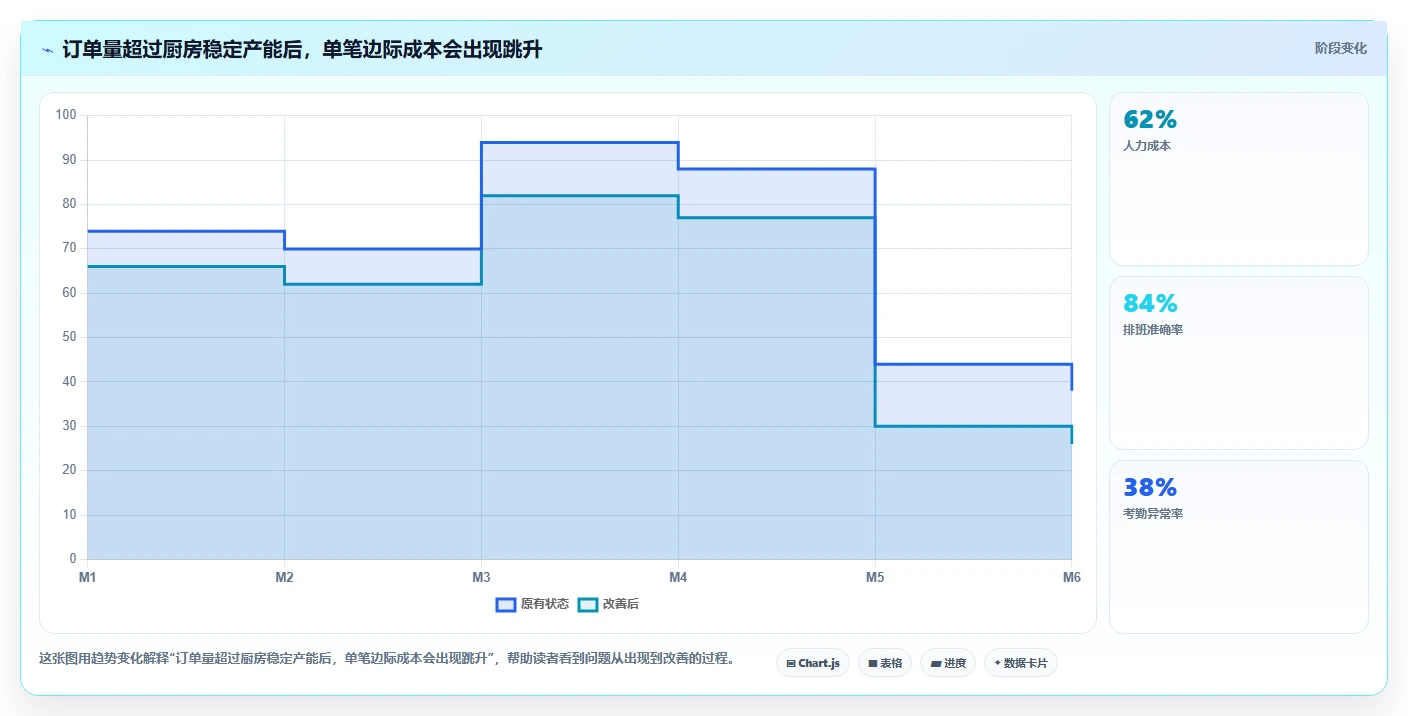The image size is (1408, 716).
Task: Click the 改善后 teal legend swatch
Action: pyautogui.click(x=588, y=604)
